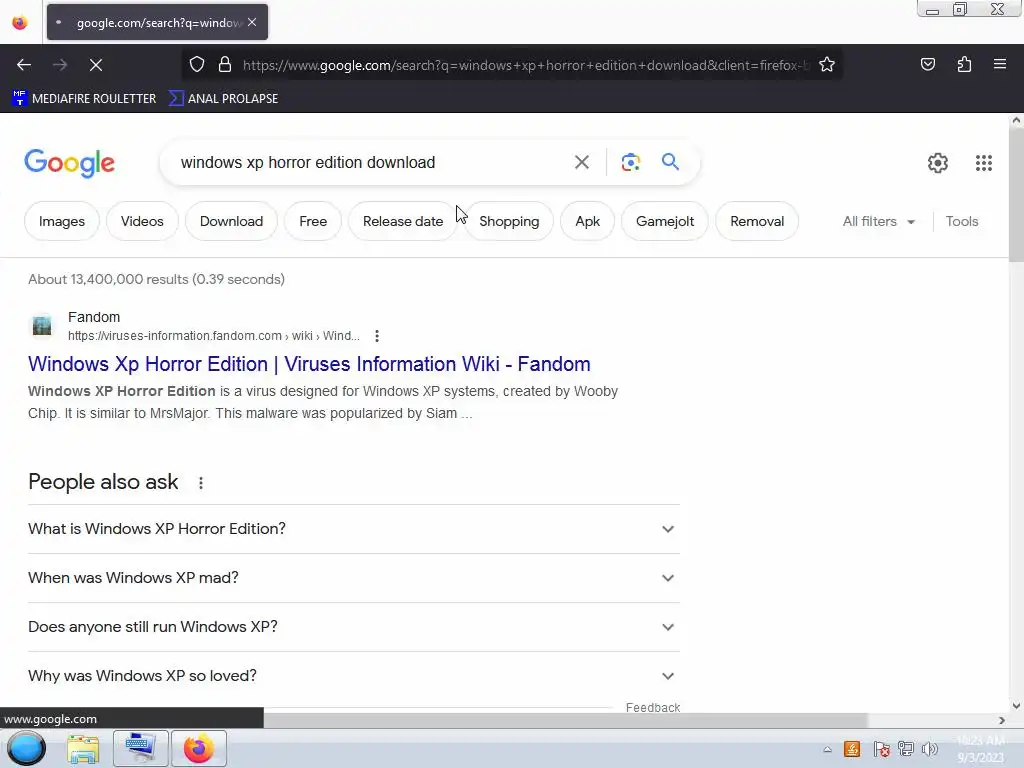Select the Removal filter chip
The height and width of the screenshot is (768, 1024).
[x=757, y=221]
